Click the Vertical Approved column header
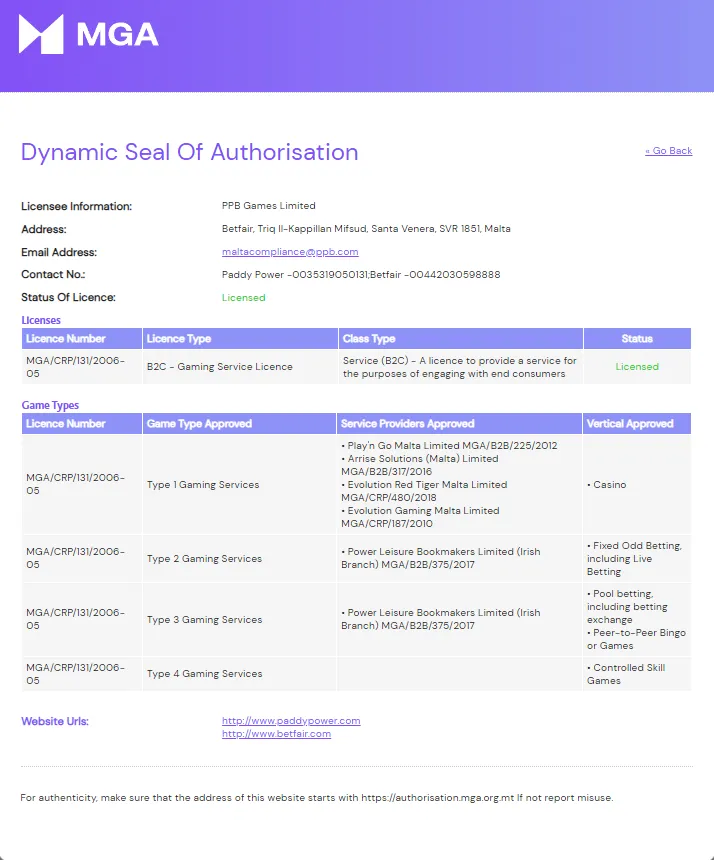This screenshot has height=860, width=714. 629,424
